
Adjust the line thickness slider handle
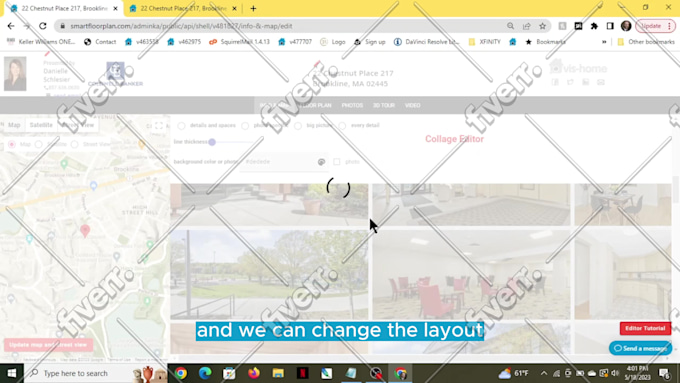(212, 142)
